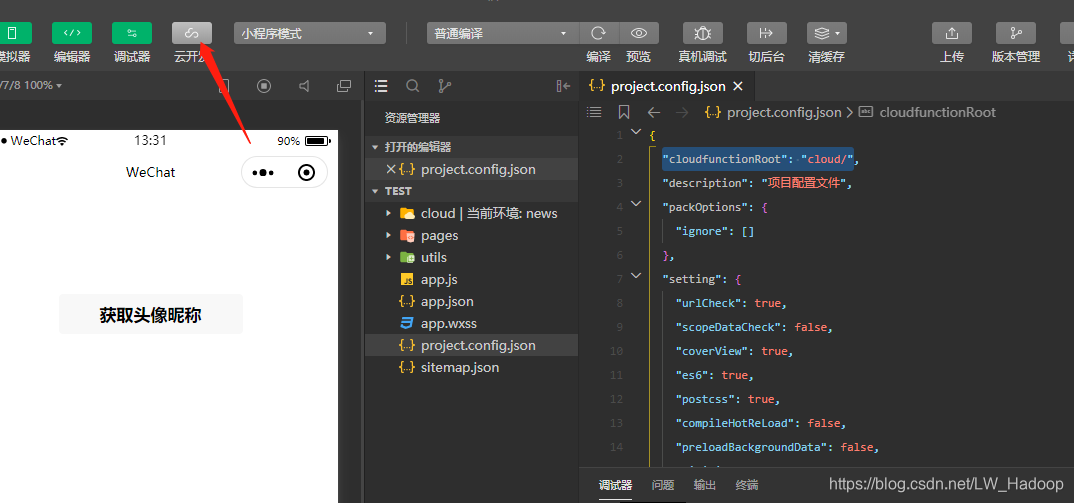The width and height of the screenshot is (1074, 503).
Task: Switch to the 调试器 bottom tab
Action: point(615,485)
